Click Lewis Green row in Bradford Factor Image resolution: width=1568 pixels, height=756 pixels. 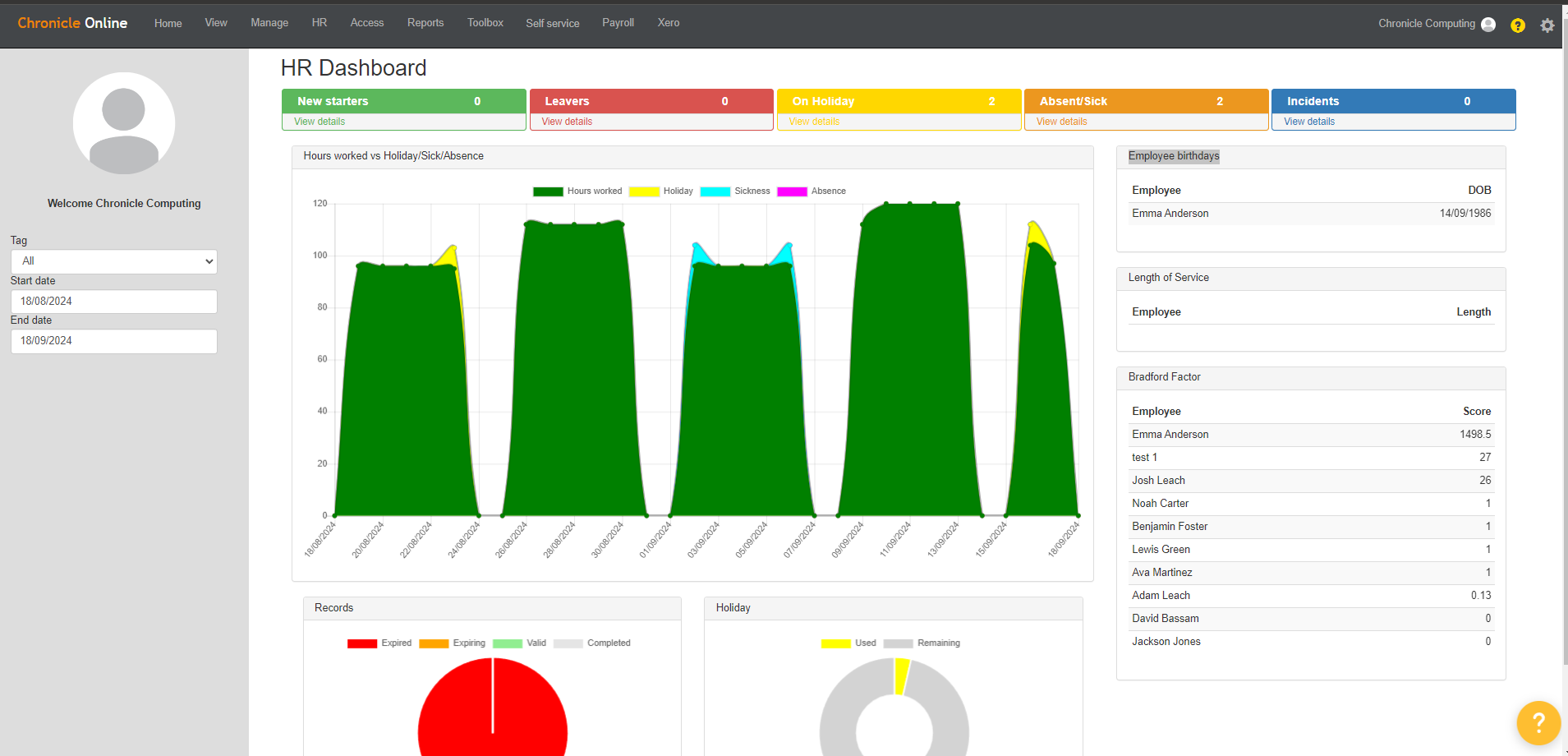pyautogui.click(x=1312, y=550)
